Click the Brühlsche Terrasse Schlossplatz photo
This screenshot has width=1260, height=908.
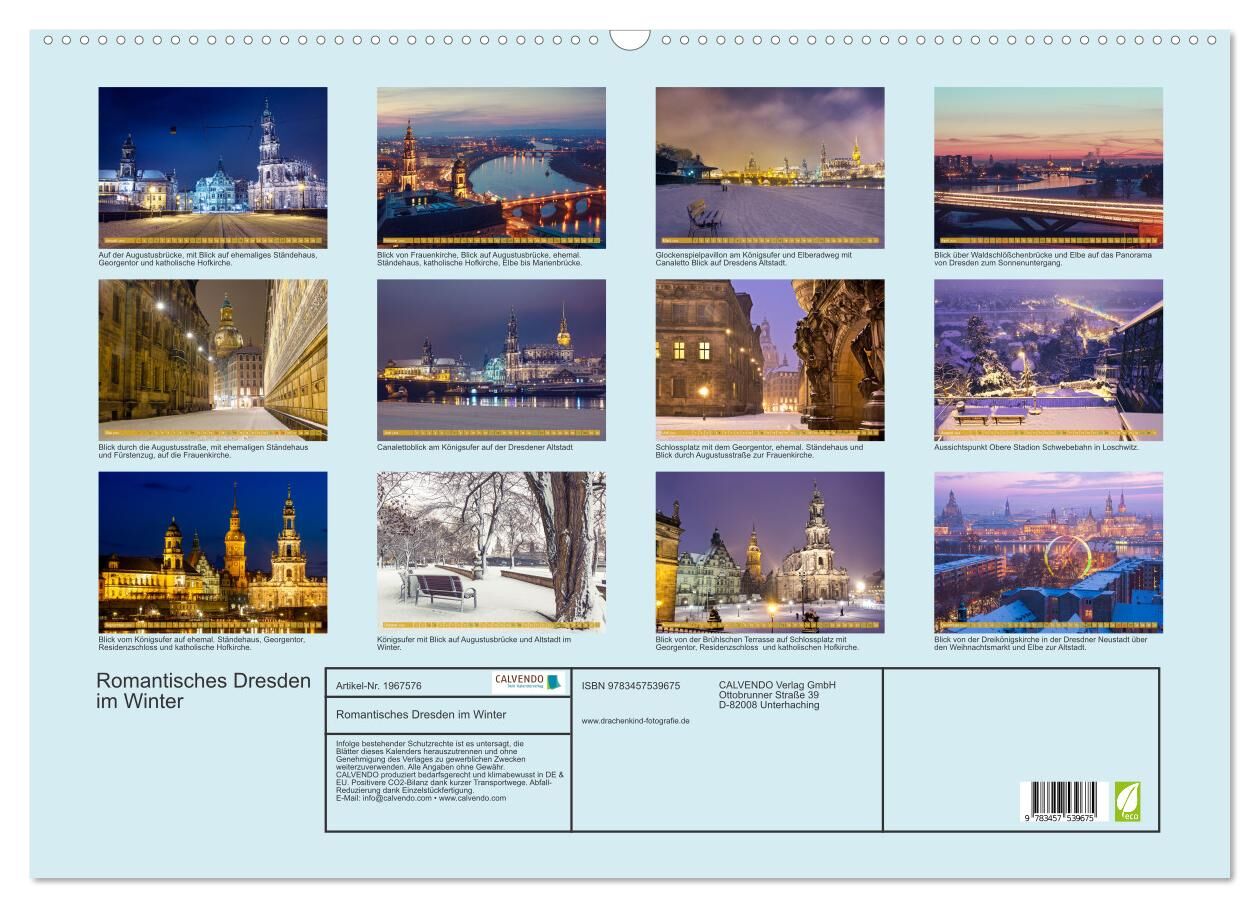point(769,552)
